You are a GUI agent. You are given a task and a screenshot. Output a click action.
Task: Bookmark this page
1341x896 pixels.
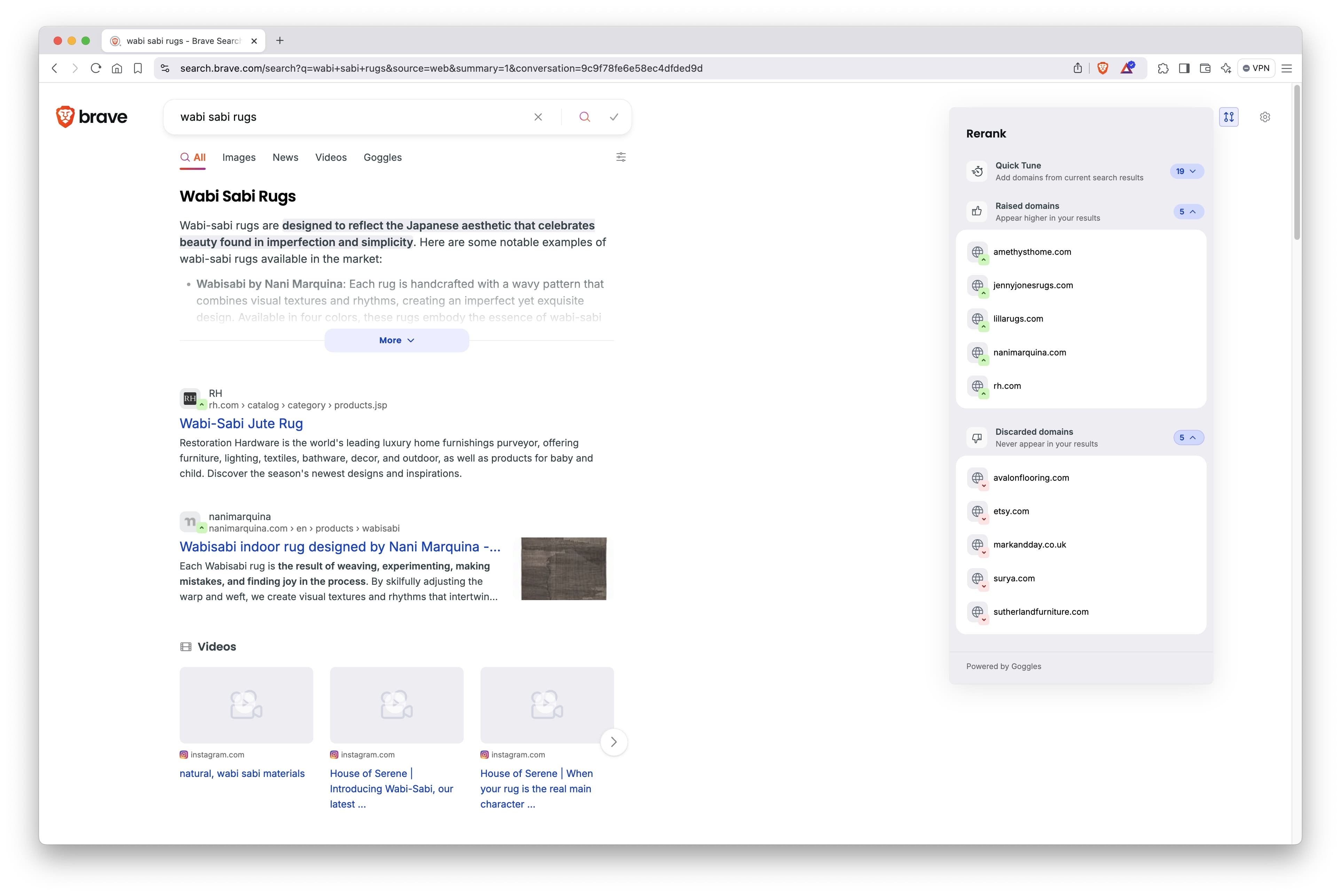pyautogui.click(x=138, y=69)
